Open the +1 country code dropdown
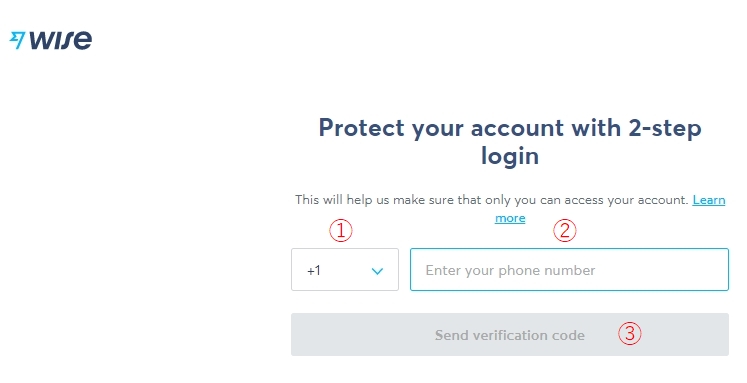 coord(345,270)
